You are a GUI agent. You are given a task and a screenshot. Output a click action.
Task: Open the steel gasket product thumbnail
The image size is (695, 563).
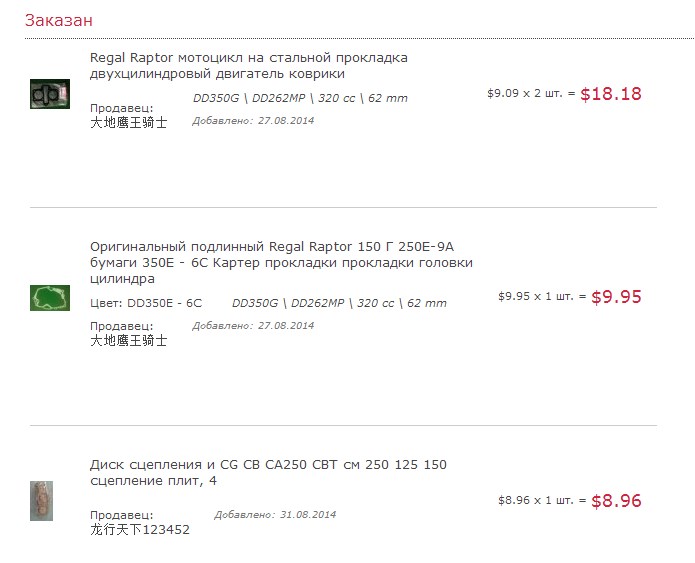(50, 94)
